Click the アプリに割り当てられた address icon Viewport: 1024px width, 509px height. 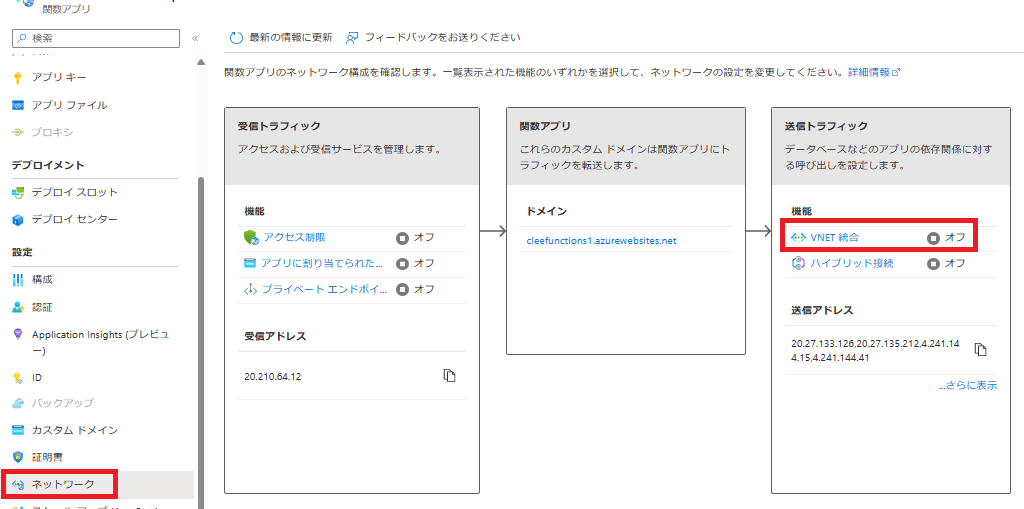(249, 263)
